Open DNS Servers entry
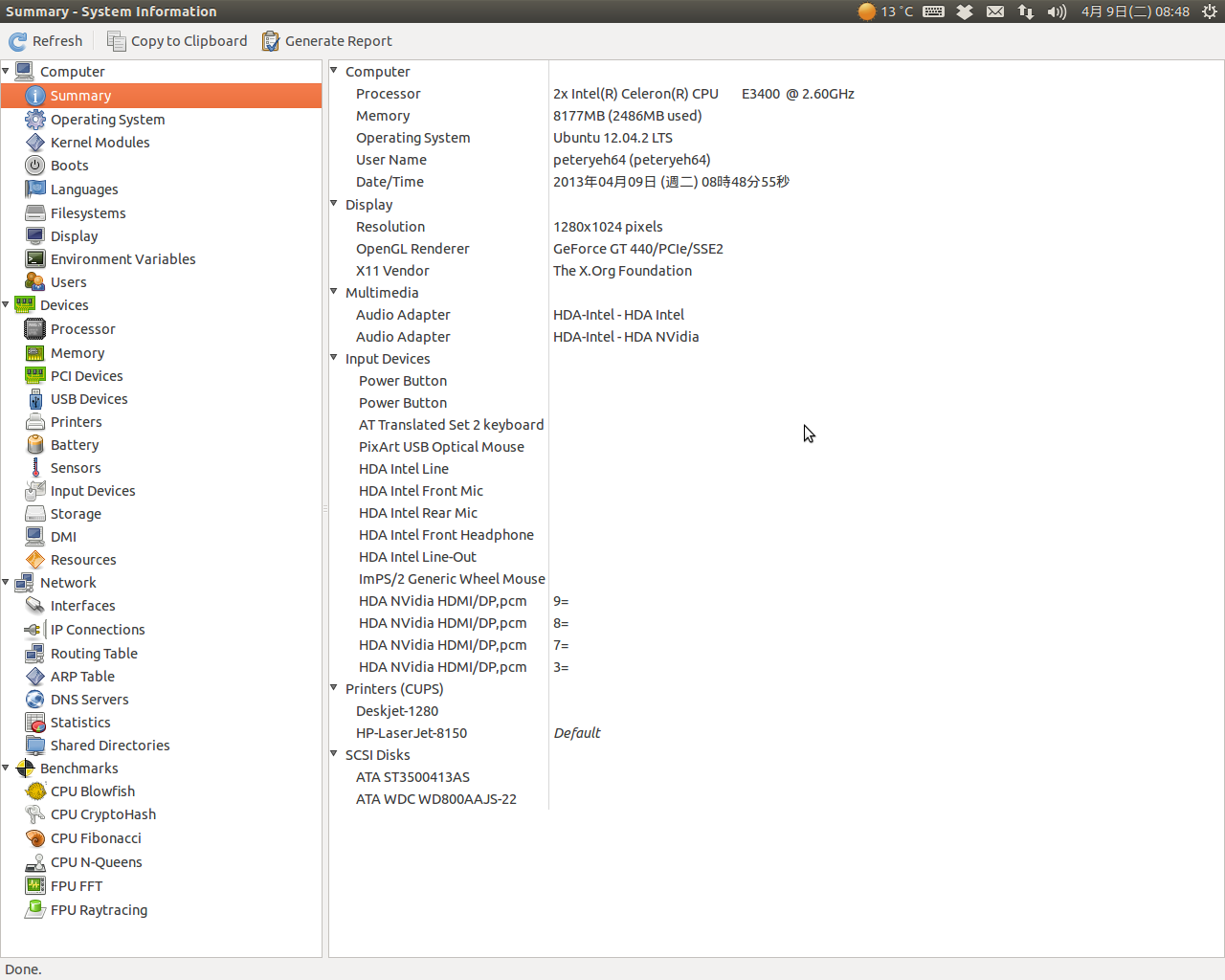The width and height of the screenshot is (1225, 980). point(89,700)
